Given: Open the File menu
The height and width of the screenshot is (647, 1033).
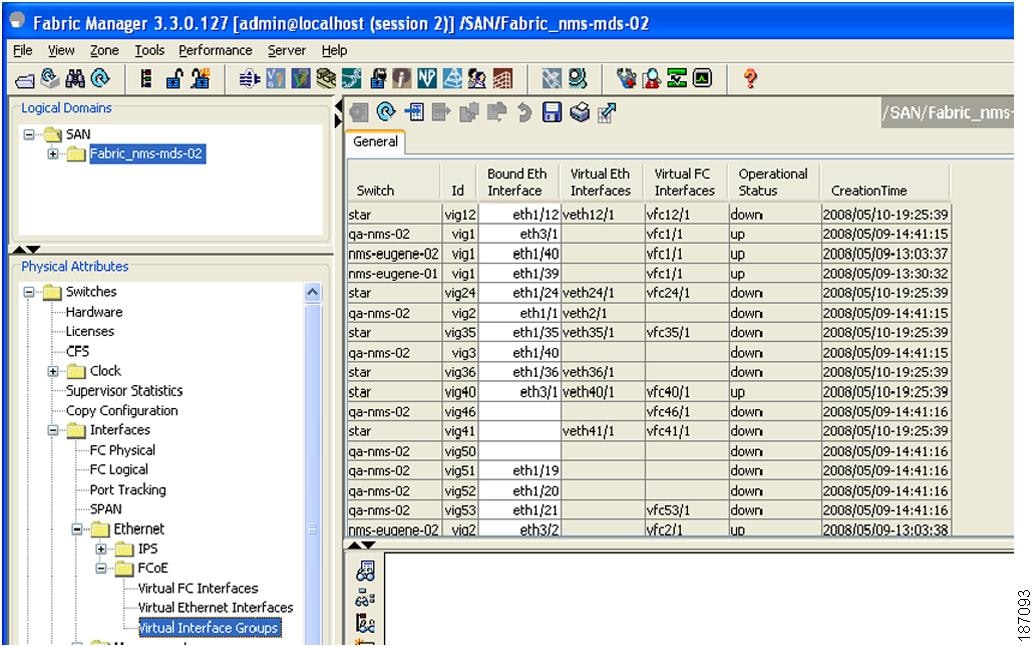Looking at the screenshot, I should pos(22,50).
